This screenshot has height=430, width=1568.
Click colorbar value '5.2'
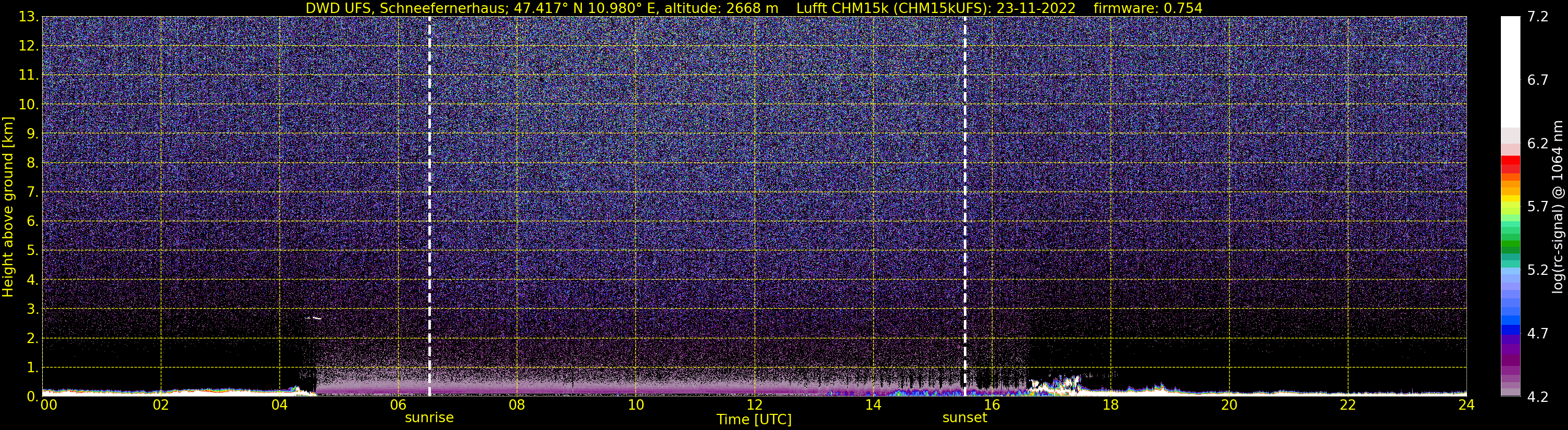(x=1538, y=270)
